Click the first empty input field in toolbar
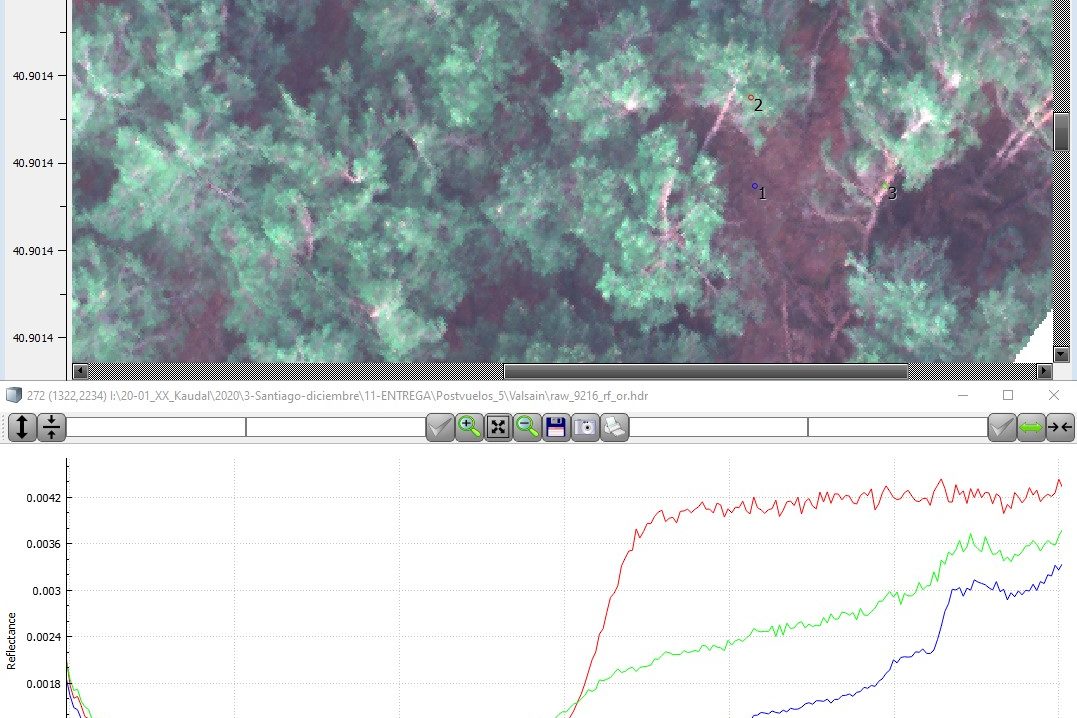Screen dimensions: 1077x718 point(155,428)
